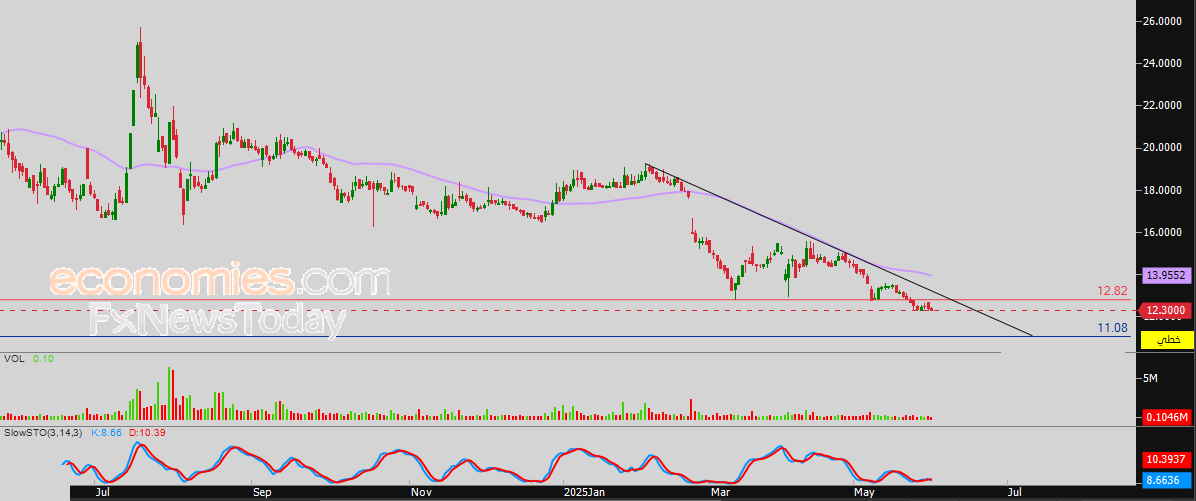Click the Mar date axis label
Screen dimensions: 1196x501
720,493
